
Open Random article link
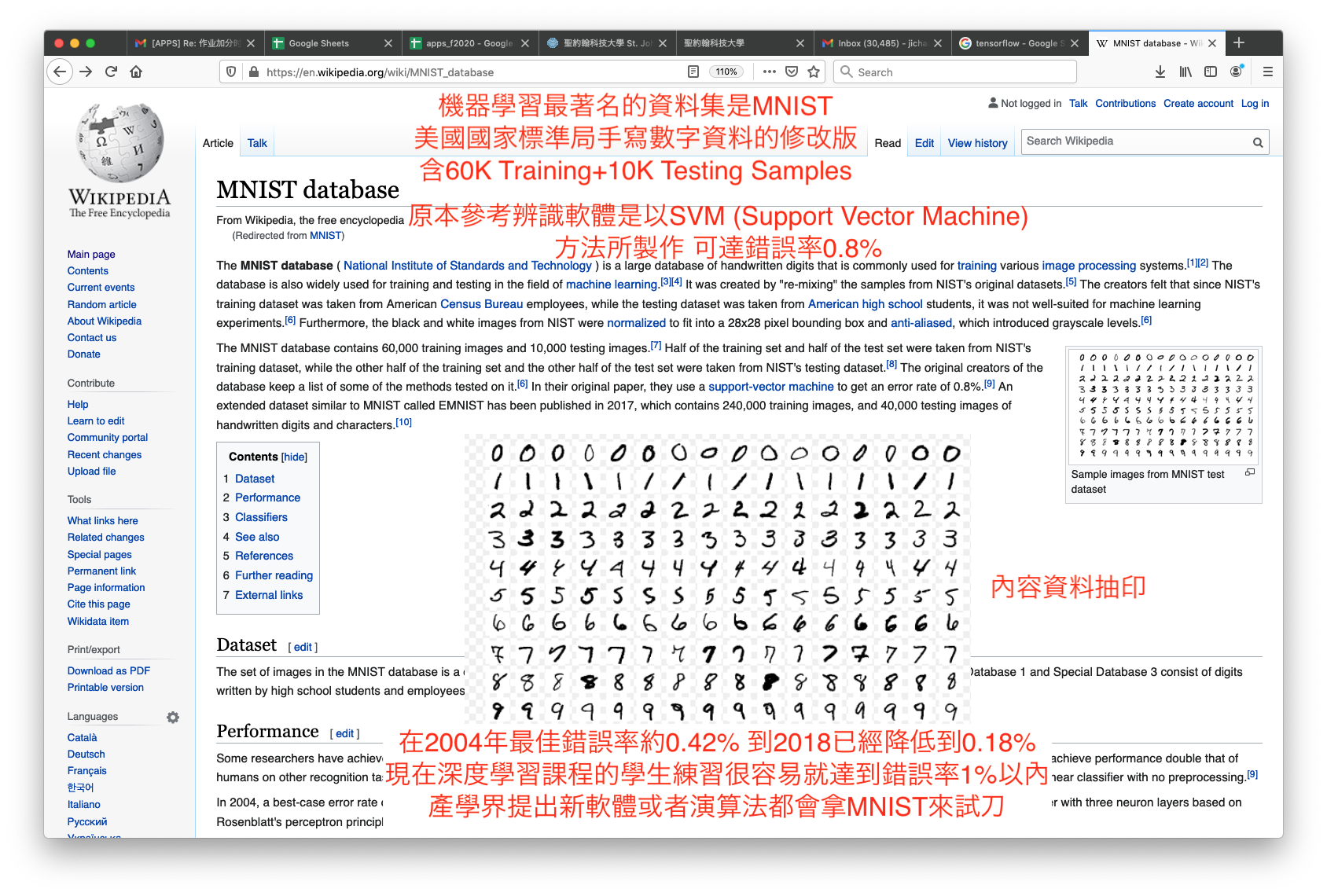(x=101, y=304)
